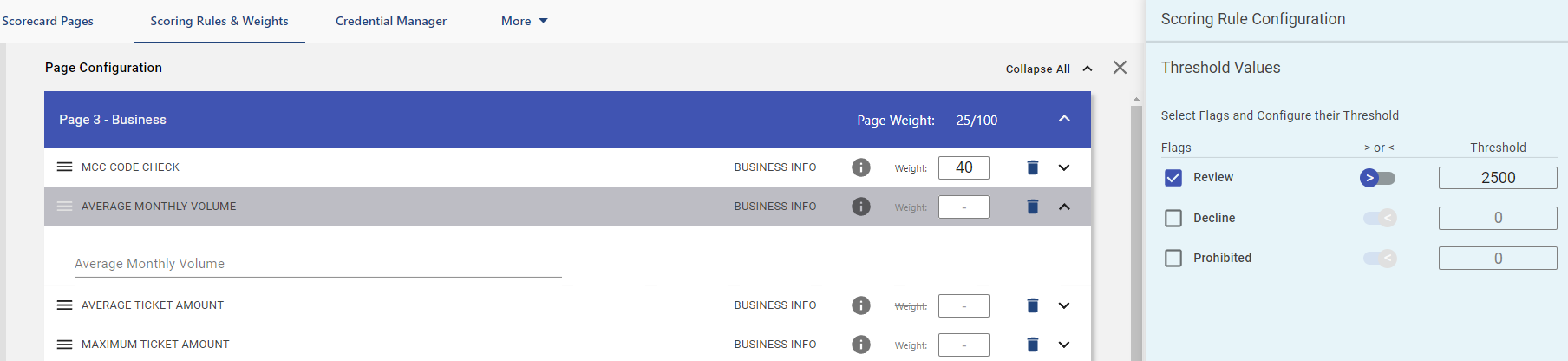This screenshot has width=1568, height=361.
Task: Delete the Maximum Ticket Amount rule
Action: pyautogui.click(x=1032, y=345)
